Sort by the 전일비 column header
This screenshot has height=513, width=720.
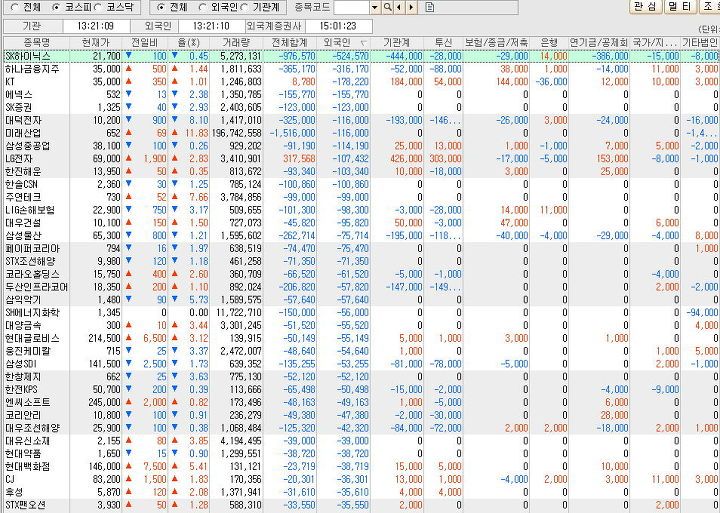pyautogui.click(x=145, y=43)
